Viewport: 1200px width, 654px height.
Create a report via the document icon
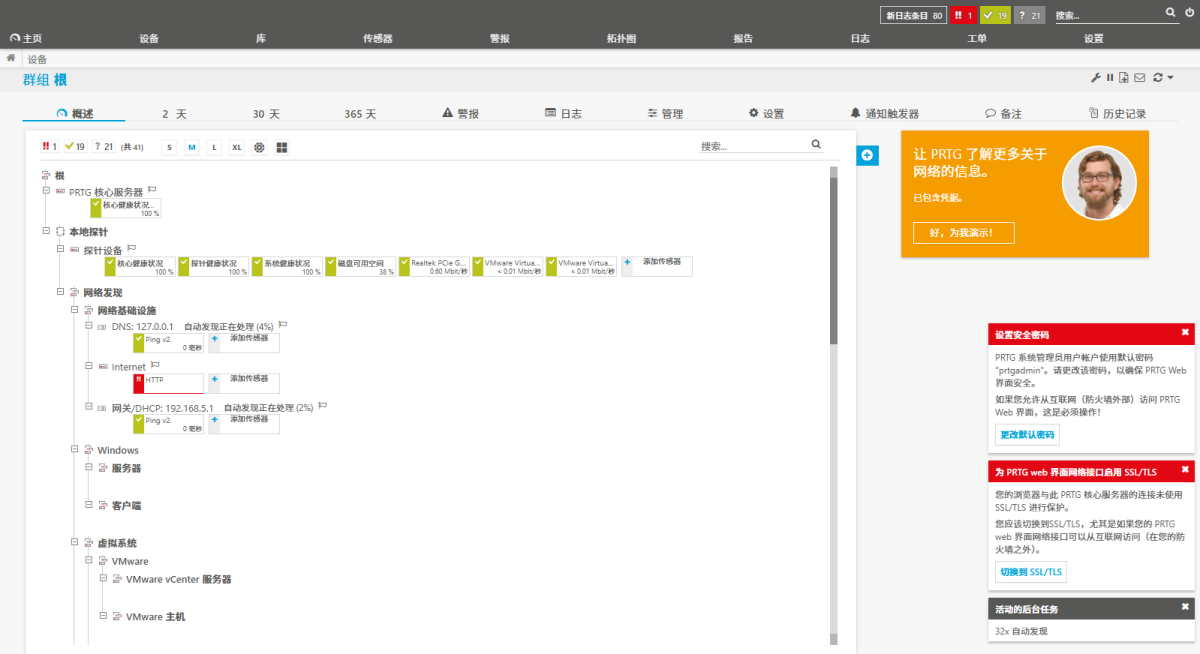click(1124, 77)
